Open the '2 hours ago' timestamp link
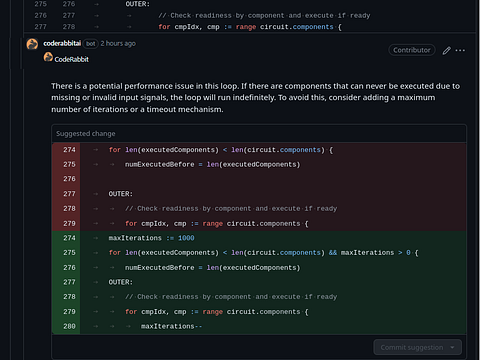Image resolution: width=480 pixels, height=360 pixels. [118, 43]
